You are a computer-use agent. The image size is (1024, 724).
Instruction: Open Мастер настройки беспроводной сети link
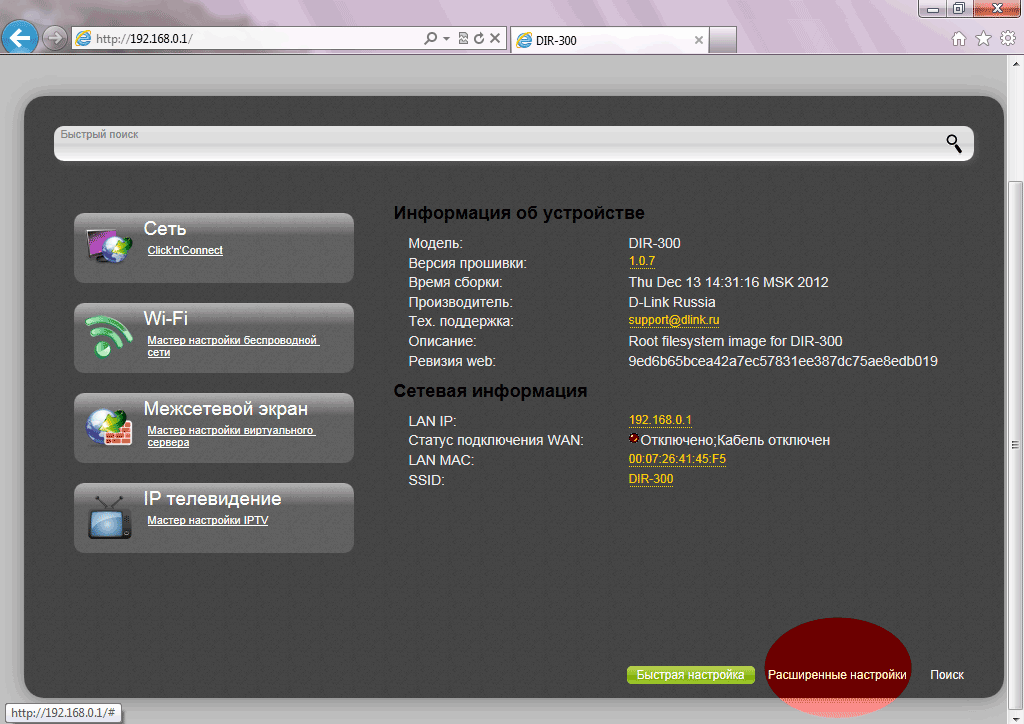[232, 346]
